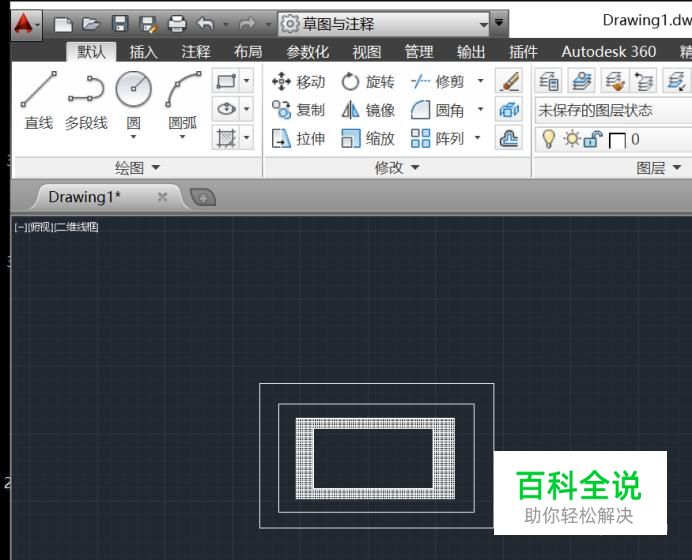Expand the 绘图 panel

click(138, 168)
